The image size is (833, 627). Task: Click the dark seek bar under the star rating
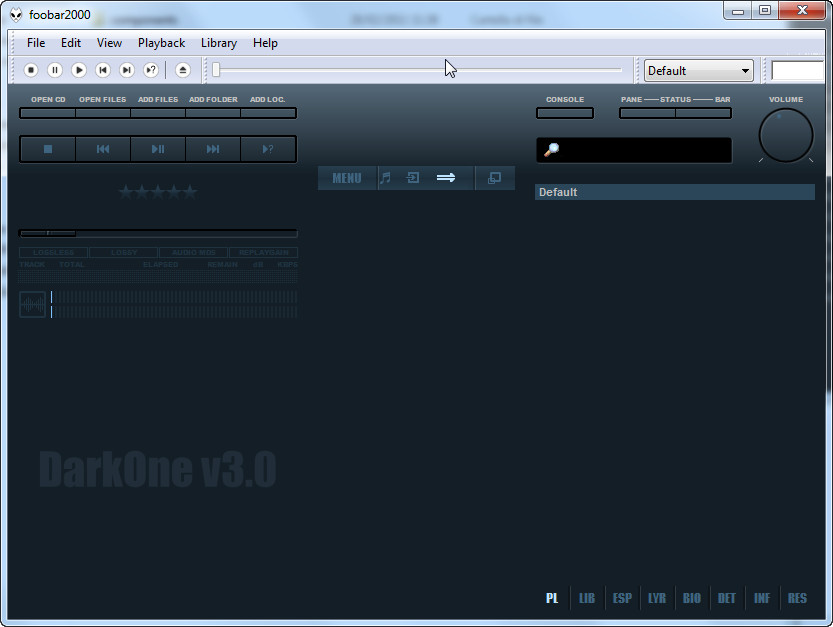[158, 233]
